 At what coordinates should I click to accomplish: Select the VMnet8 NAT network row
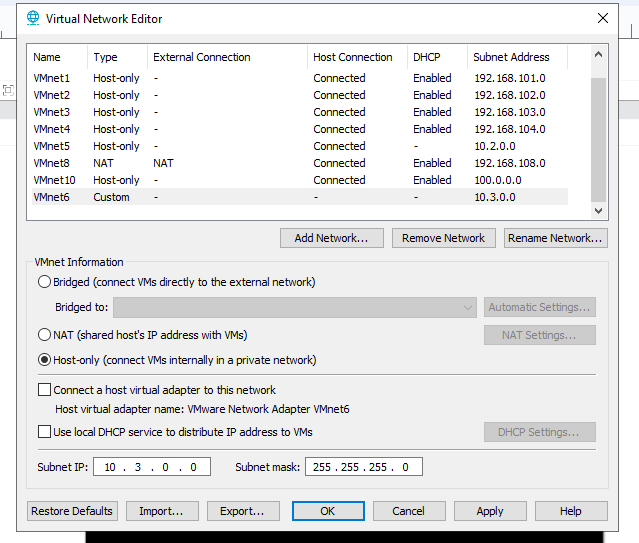click(x=300, y=163)
